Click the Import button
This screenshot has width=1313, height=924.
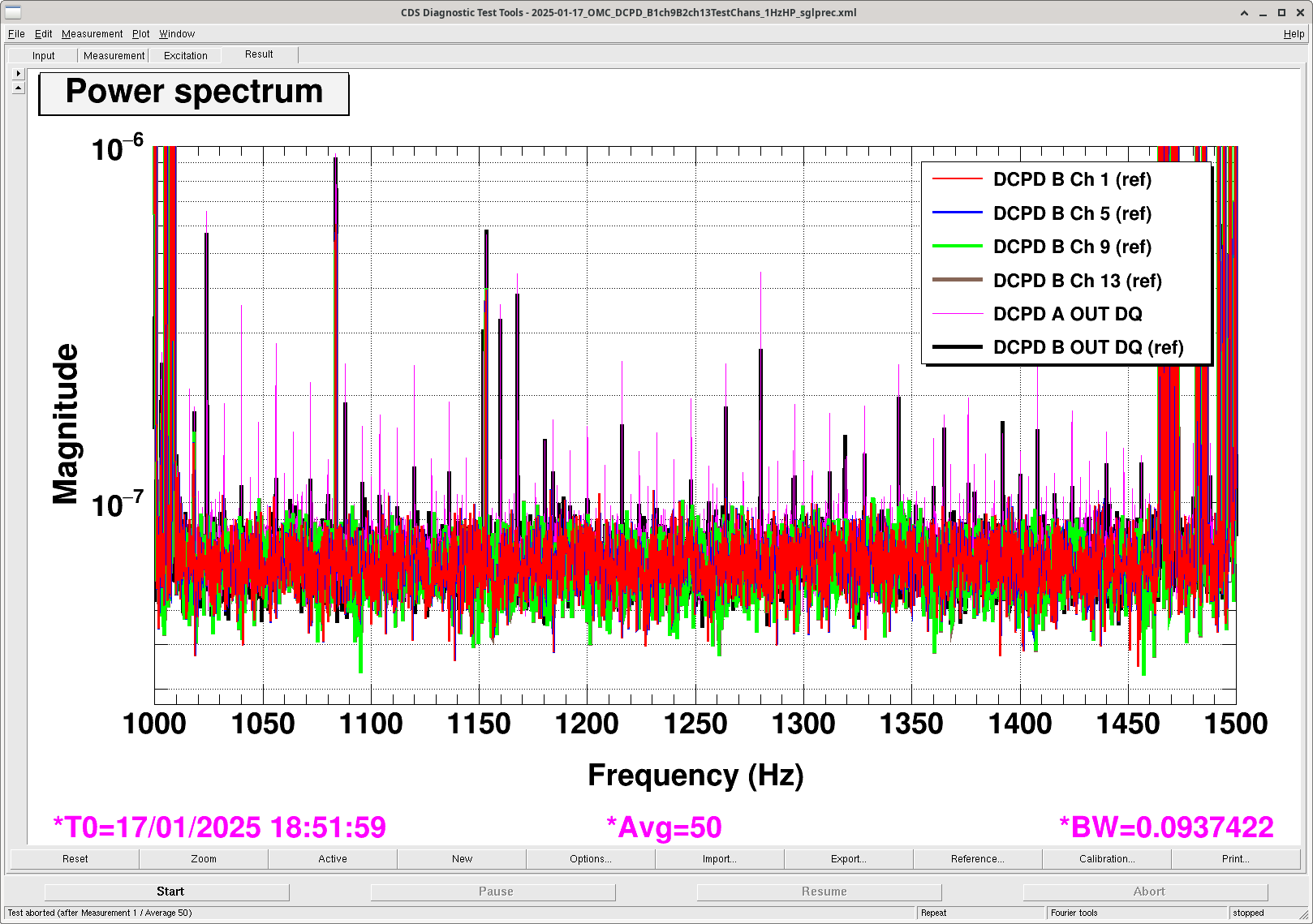click(x=720, y=858)
